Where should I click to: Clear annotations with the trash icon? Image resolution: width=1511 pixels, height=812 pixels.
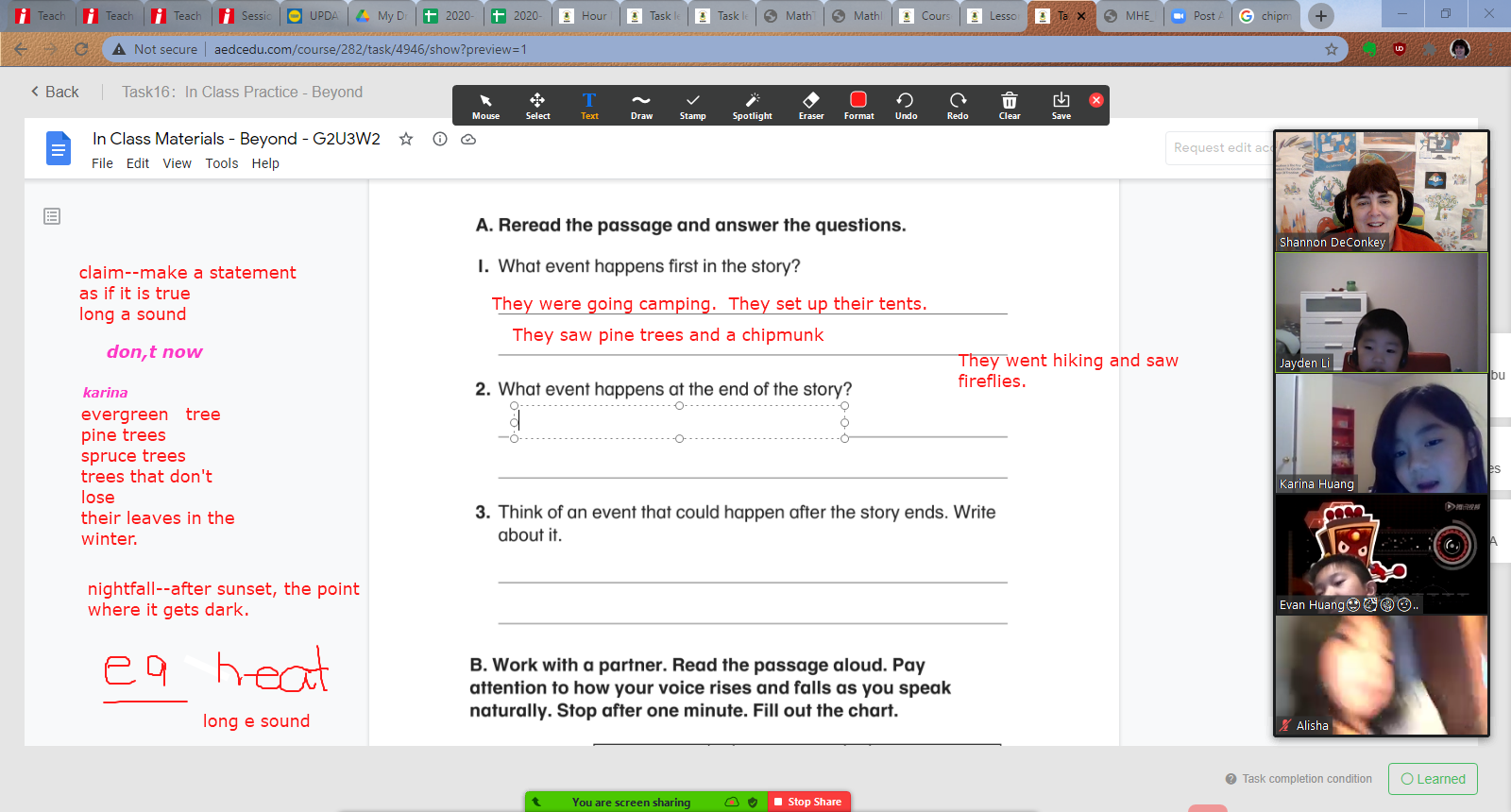pyautogui.click(x=1010, y=106)
